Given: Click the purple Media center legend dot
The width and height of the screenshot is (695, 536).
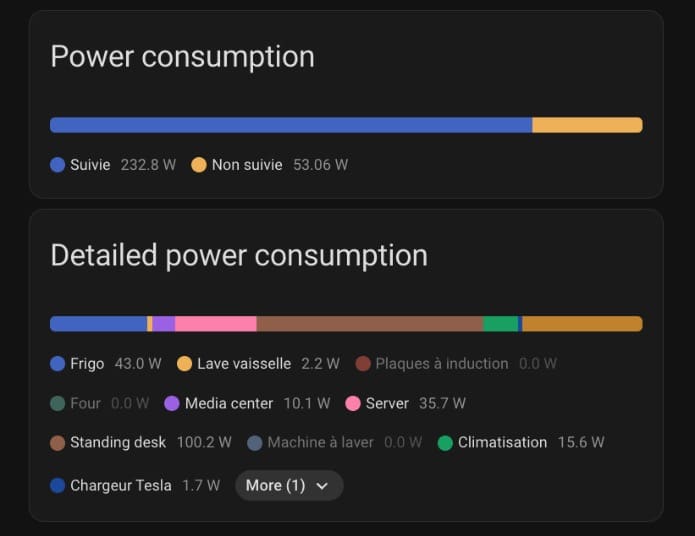Looking at the screenshot, I should (x=172, y=403).
